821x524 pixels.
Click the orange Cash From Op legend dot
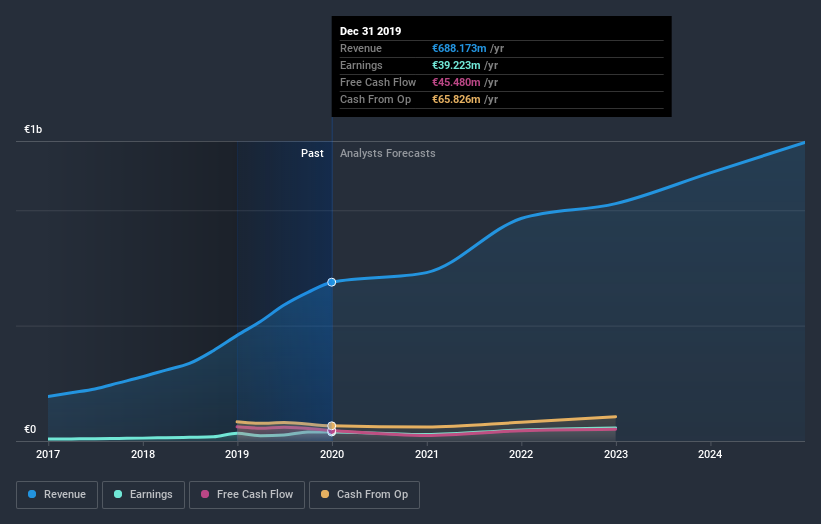(325, 494)
